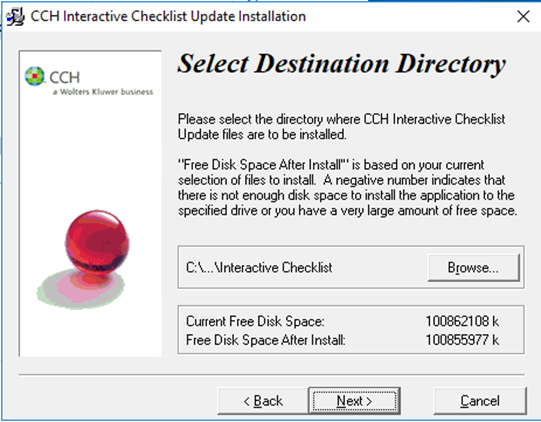
Task: Click the Select Destination Directory heading
Action: [x=342, y=64]
